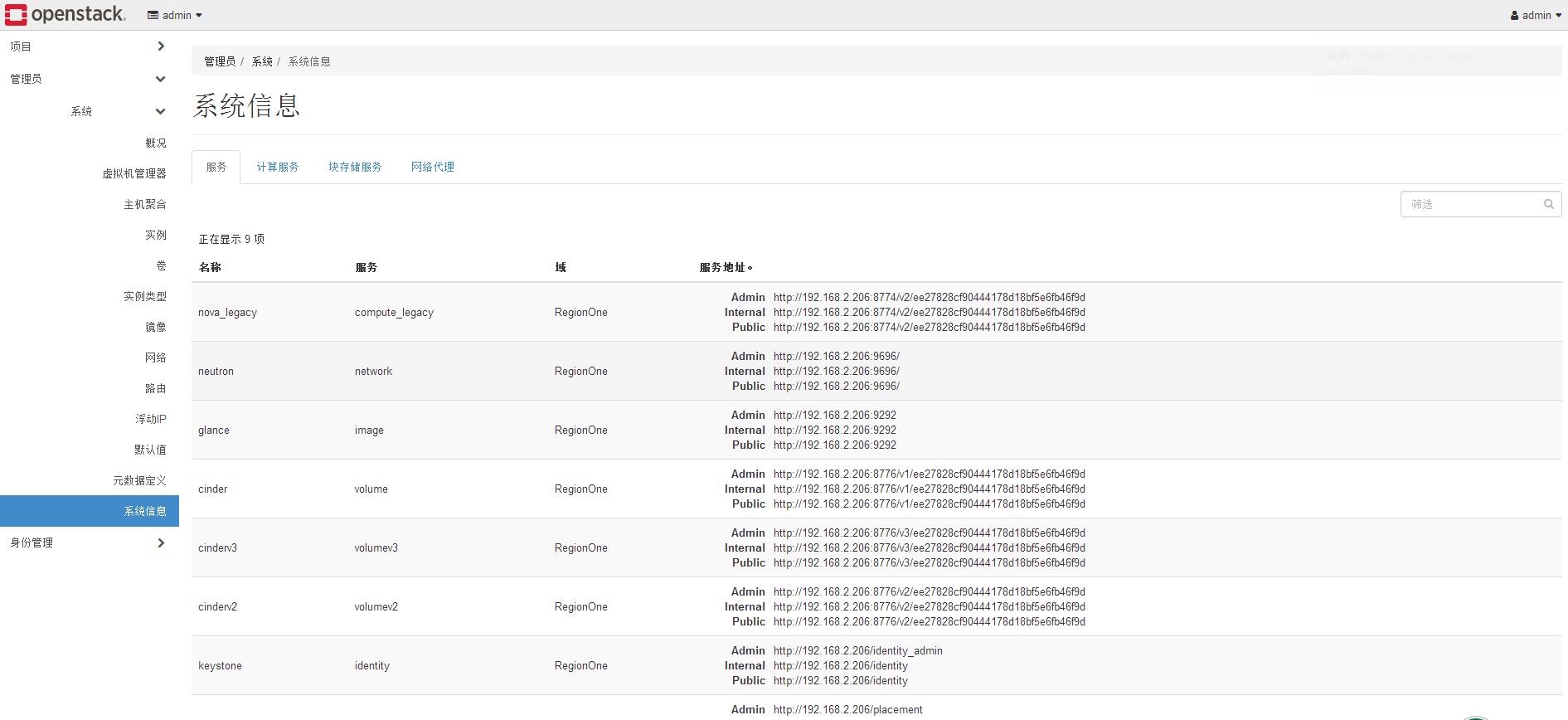Open the 网络代理 tab
1568x720 pixels.
click(x=433, y=167)
